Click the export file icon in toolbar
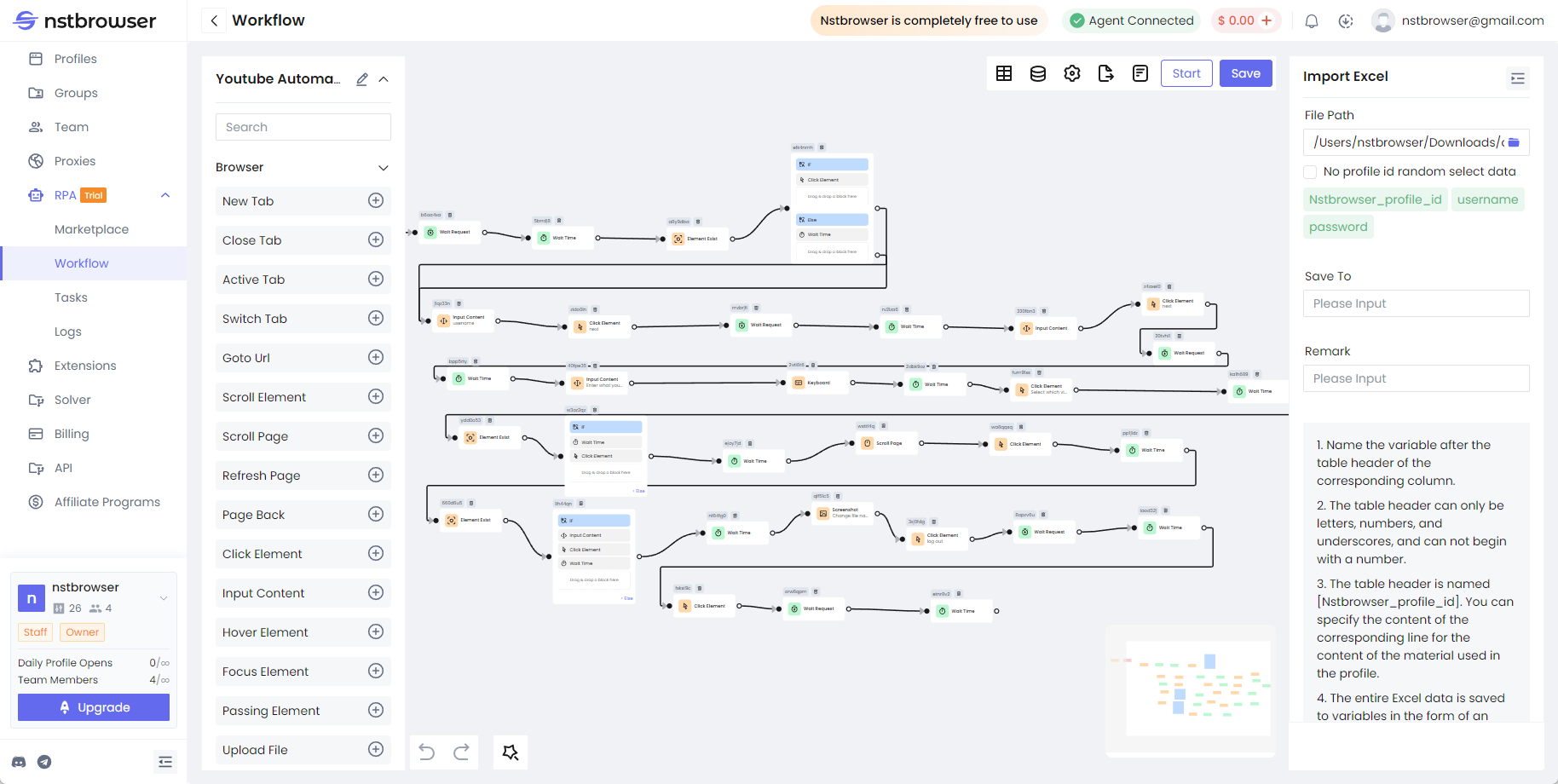The width and height of the screenshot is (1558, 784). [1106, 73]
